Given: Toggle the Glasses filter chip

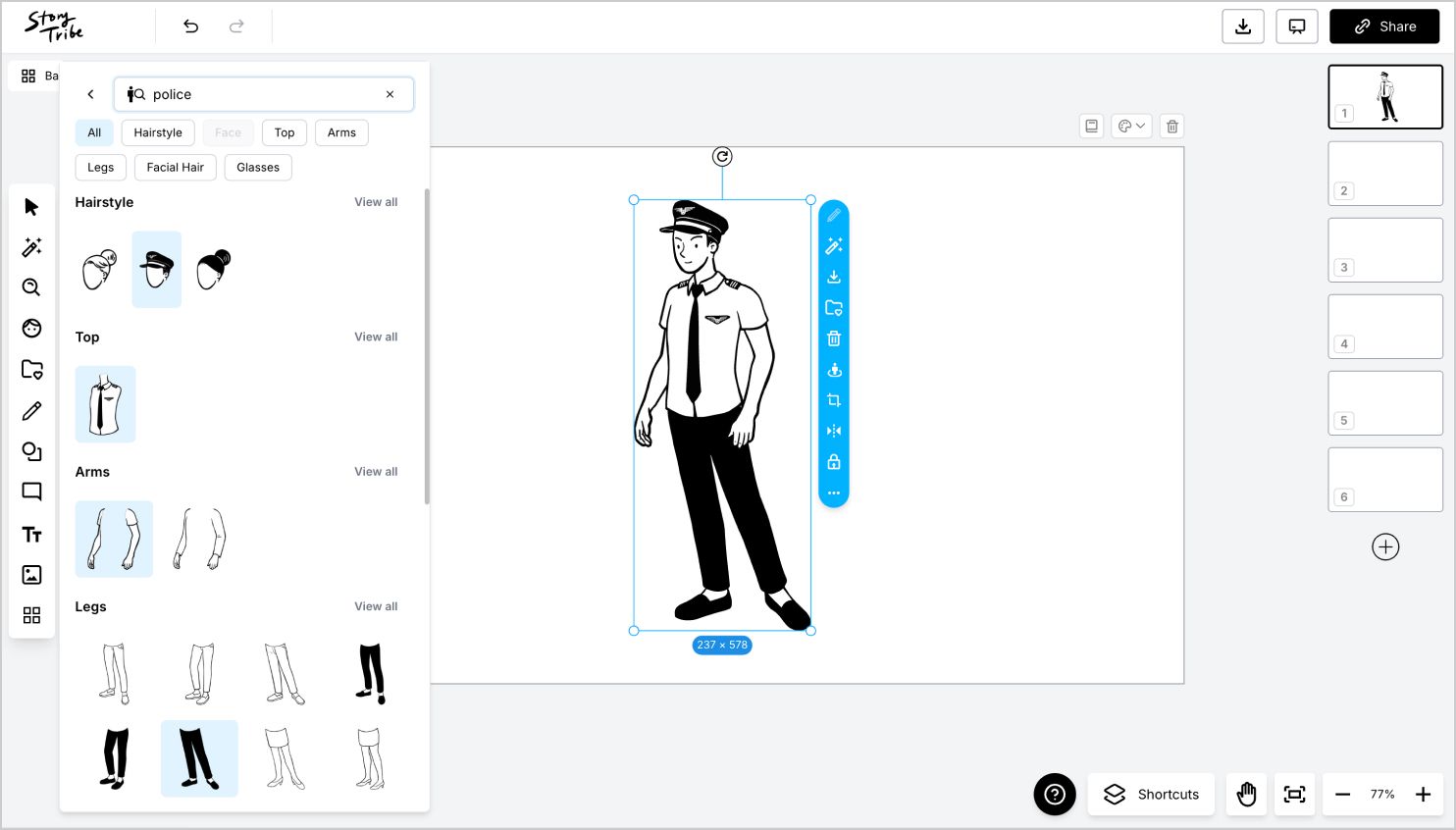Looking at the screenshot, I should coord(257,167).
